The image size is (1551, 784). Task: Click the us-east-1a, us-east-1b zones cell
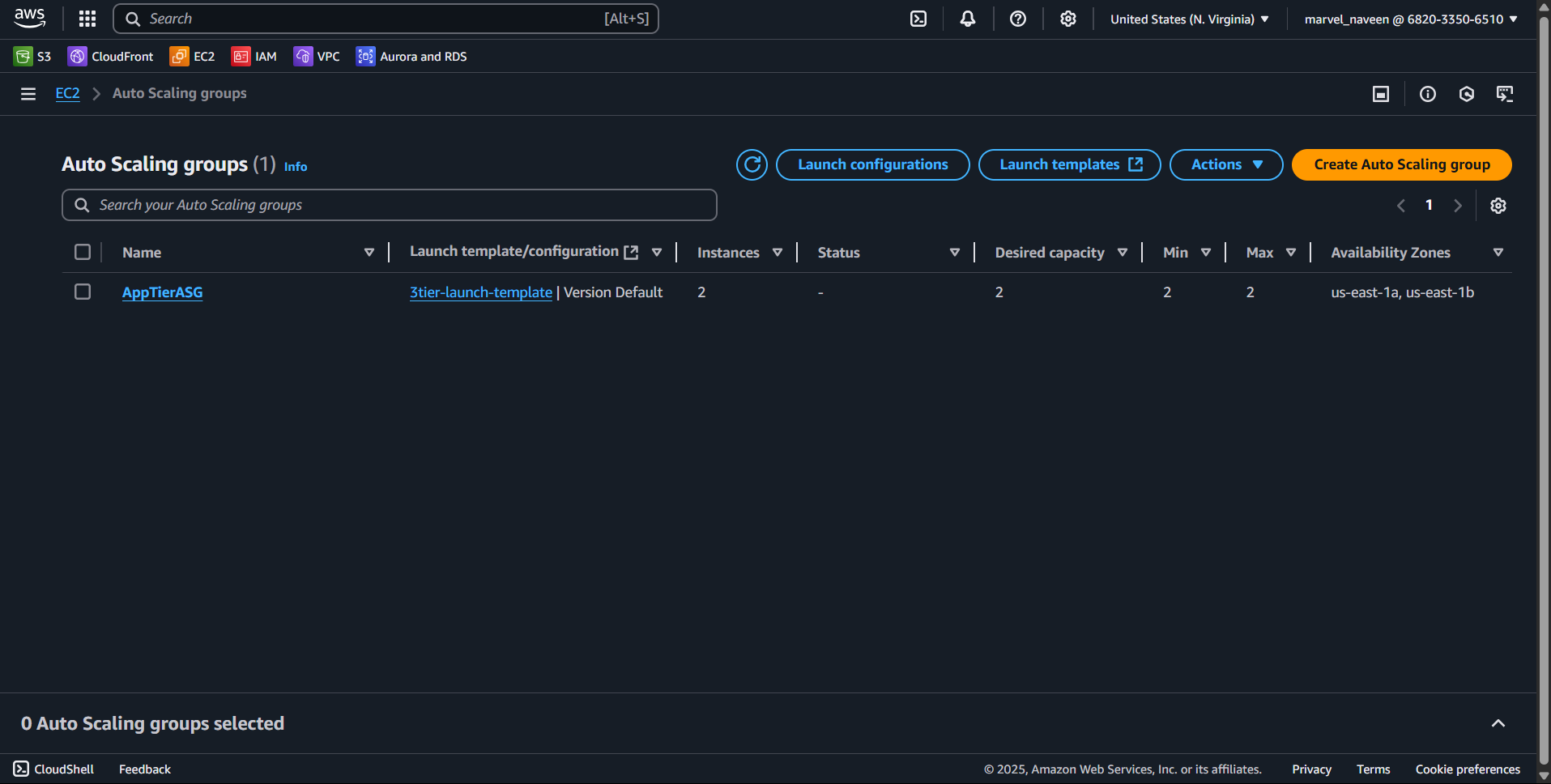[1402, 292]
